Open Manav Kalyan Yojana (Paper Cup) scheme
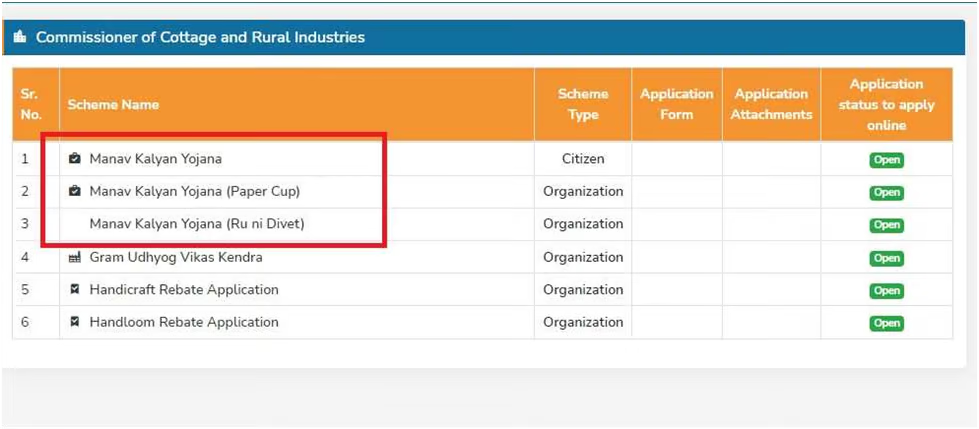Image resolution: width=979 pixels, height=429 pixels. 195,192
